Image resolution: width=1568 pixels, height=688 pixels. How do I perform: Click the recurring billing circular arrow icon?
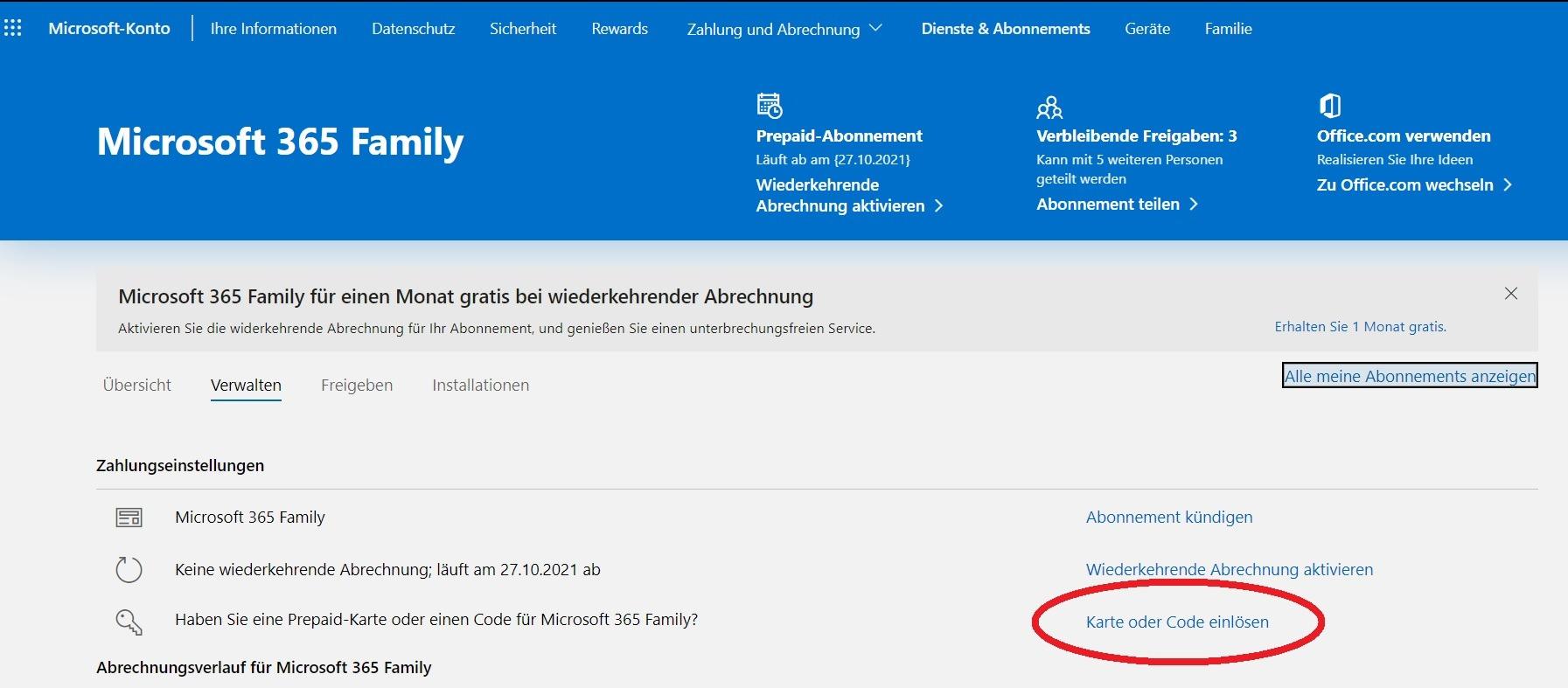coord(129,569)
